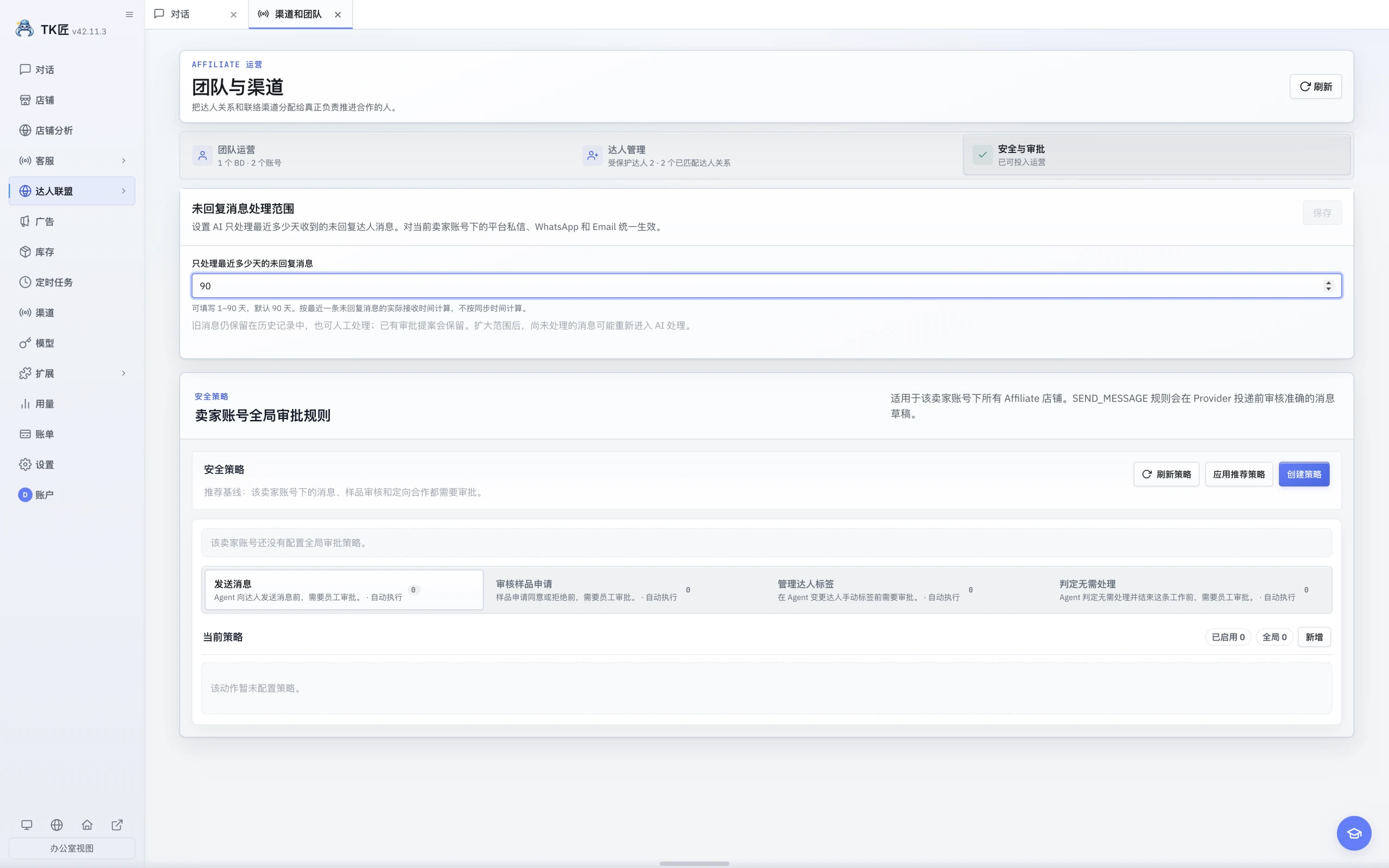
Task: Click 刷新策略 button
Action: [x=1167, y=474]
